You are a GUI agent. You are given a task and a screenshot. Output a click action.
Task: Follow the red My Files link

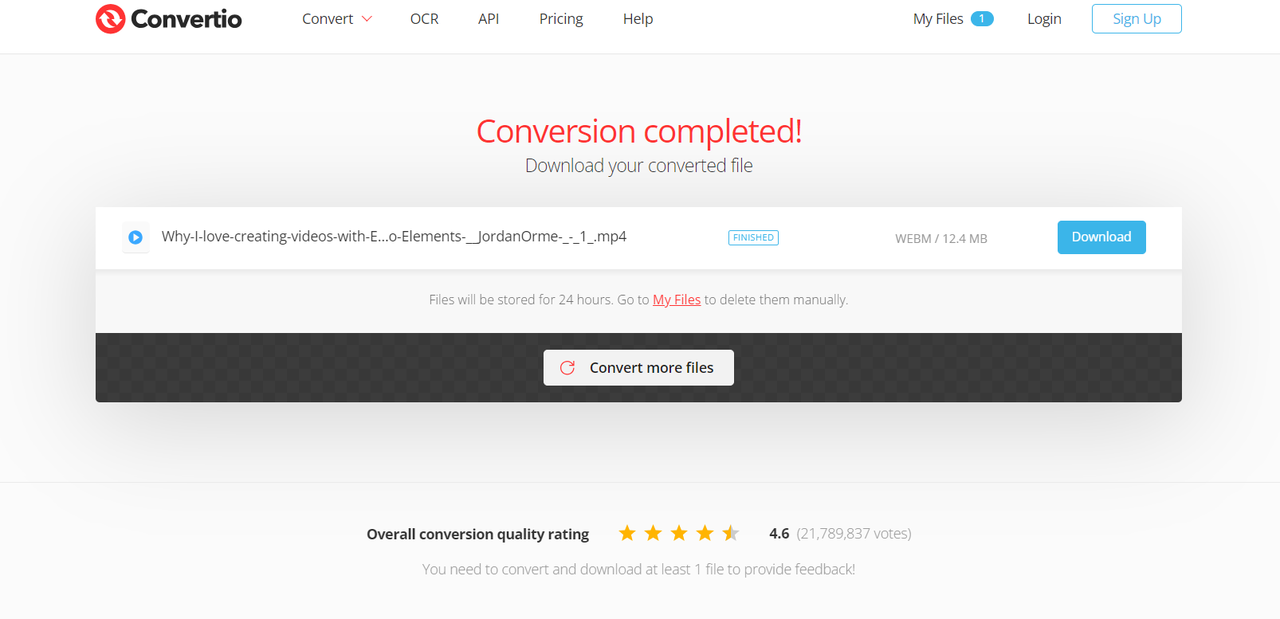[677, 299]
